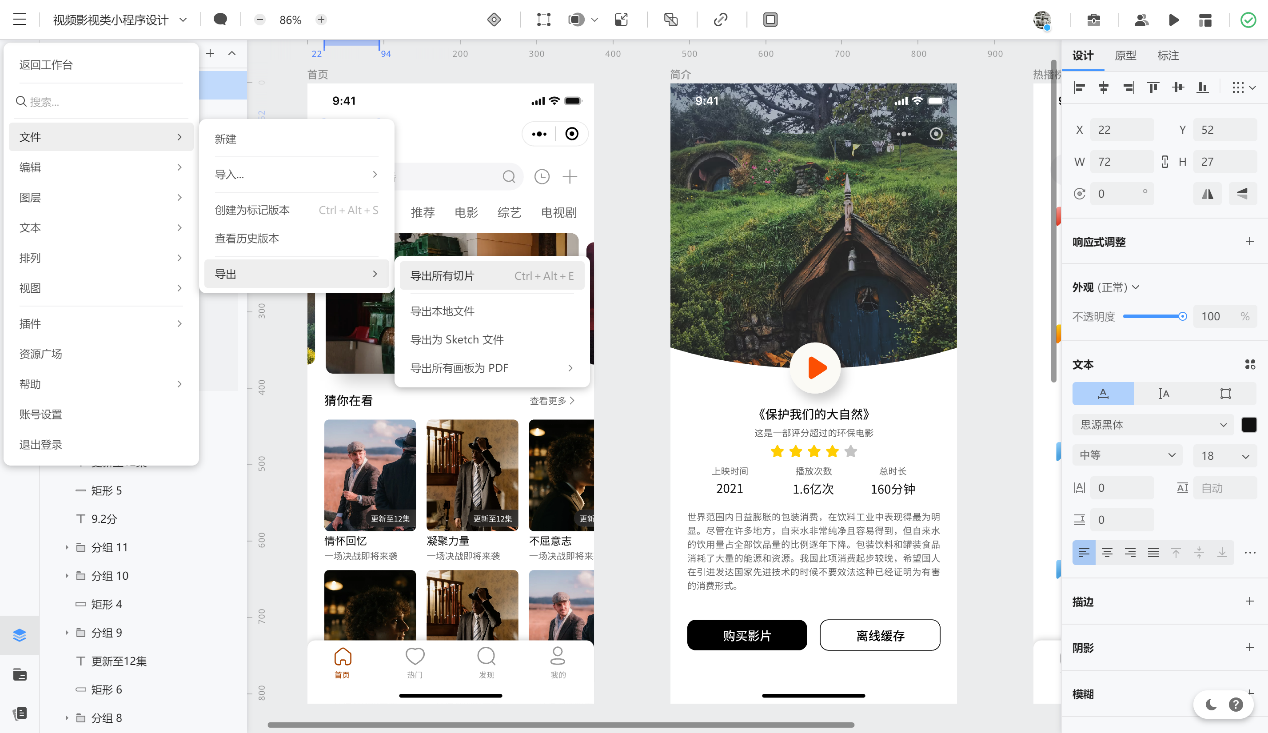Select auto-width text mode

(x=1103, y=394)
